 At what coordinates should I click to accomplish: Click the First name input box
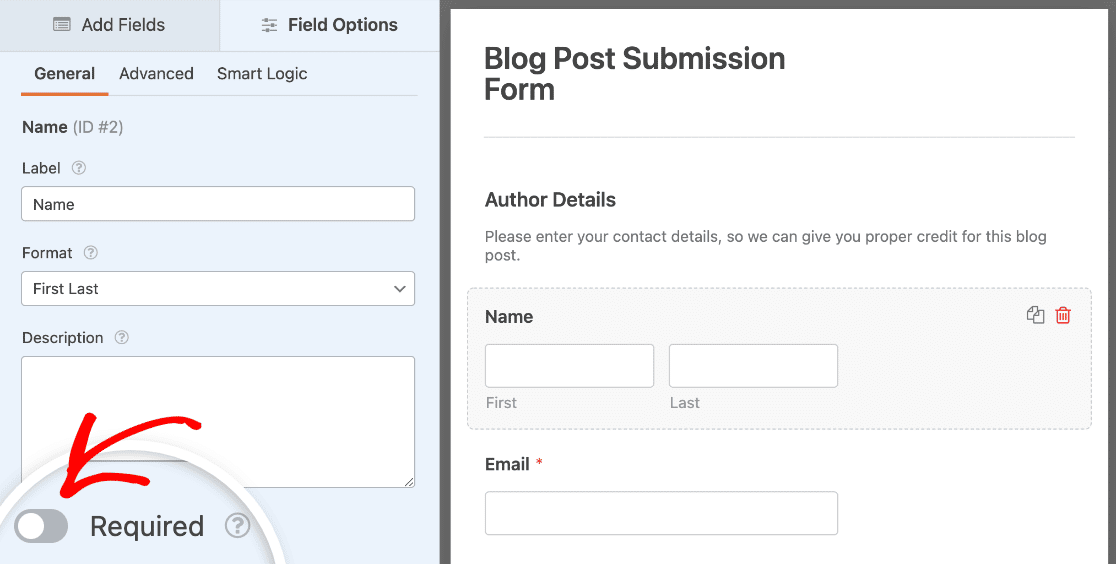pos(569,366)
